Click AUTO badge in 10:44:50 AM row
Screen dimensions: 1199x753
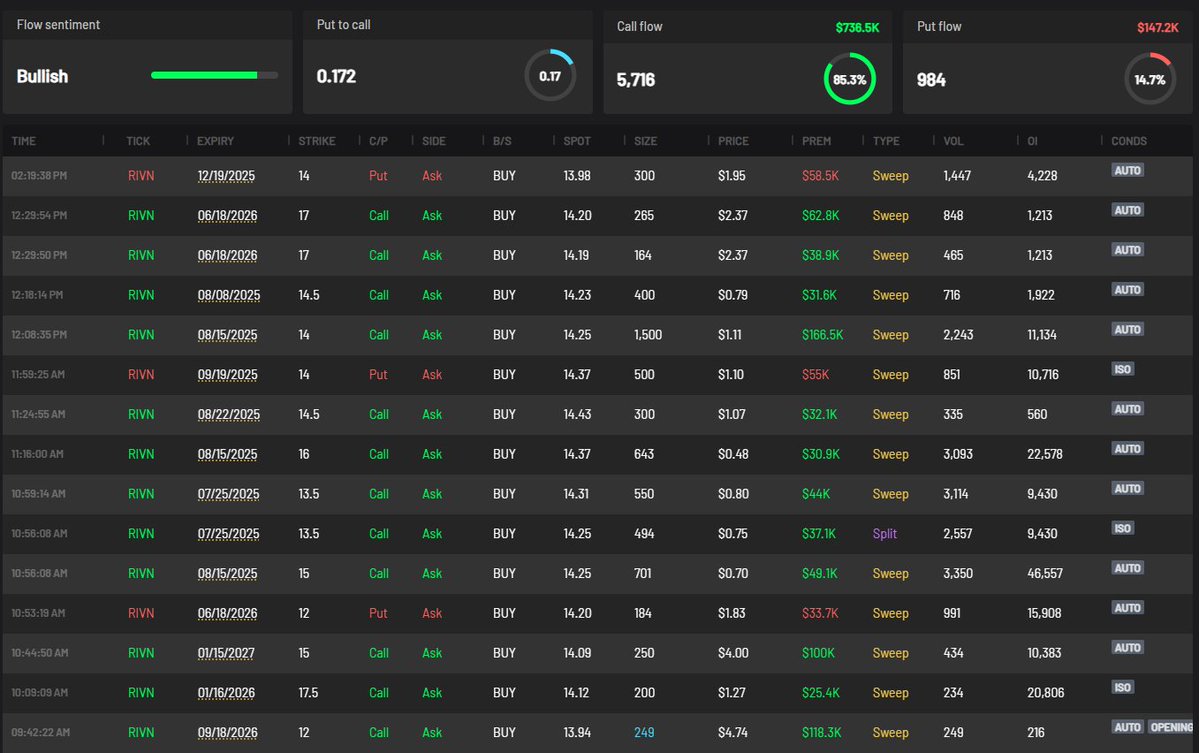point(1127,648)
